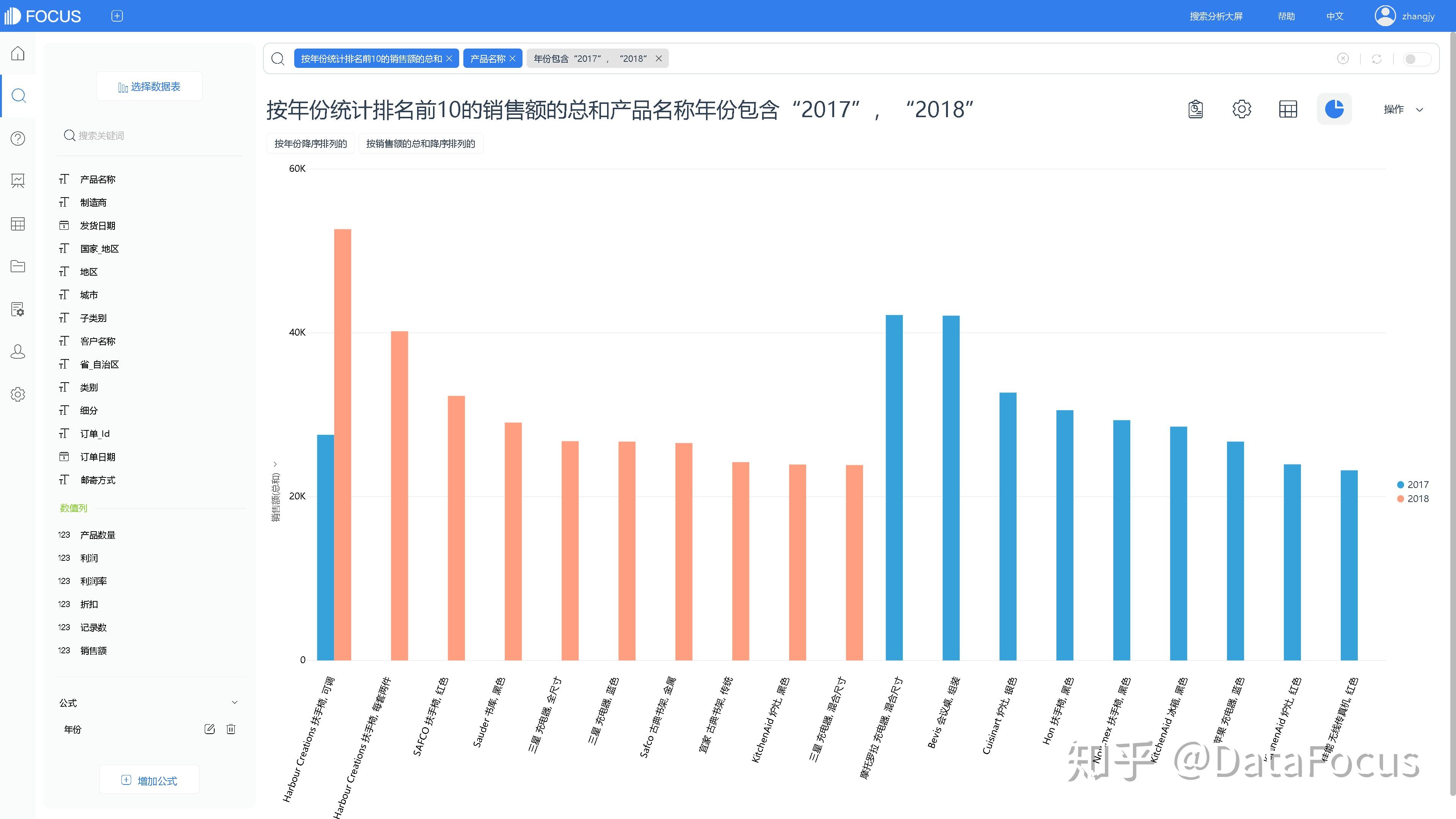
Task: Select 销售额 numeric column
Action: (x=93, y=651)
